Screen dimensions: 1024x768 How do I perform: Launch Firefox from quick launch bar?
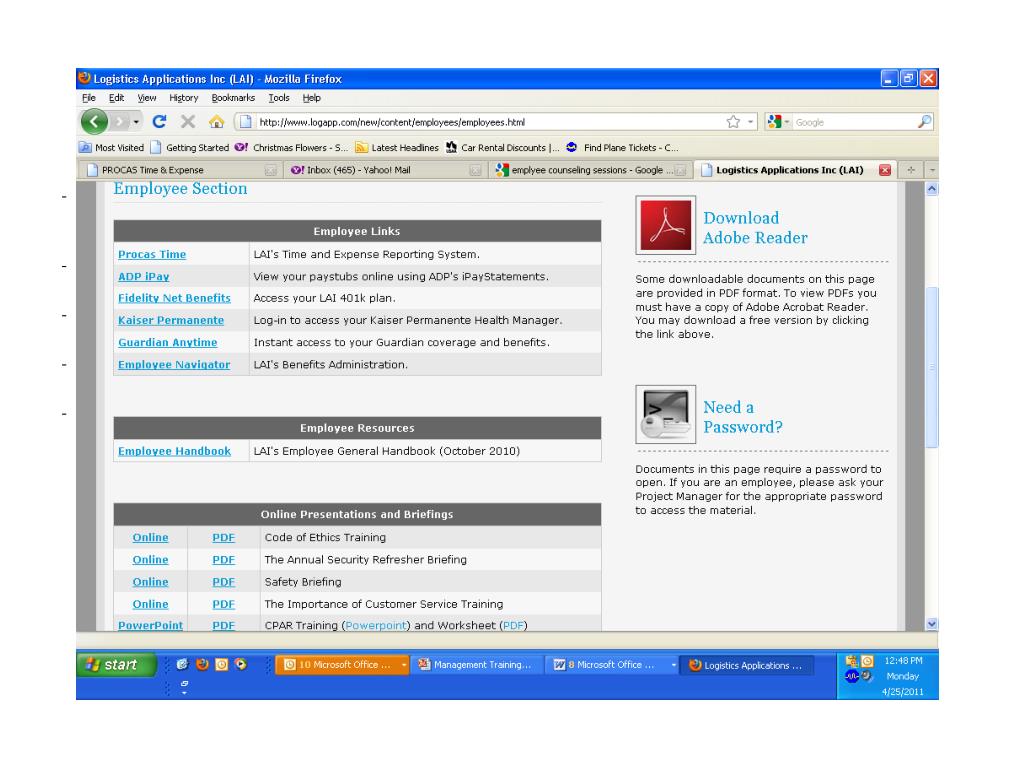202,665
